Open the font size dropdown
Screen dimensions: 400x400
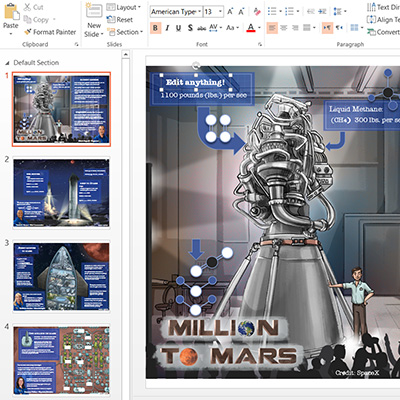point(220,12)
